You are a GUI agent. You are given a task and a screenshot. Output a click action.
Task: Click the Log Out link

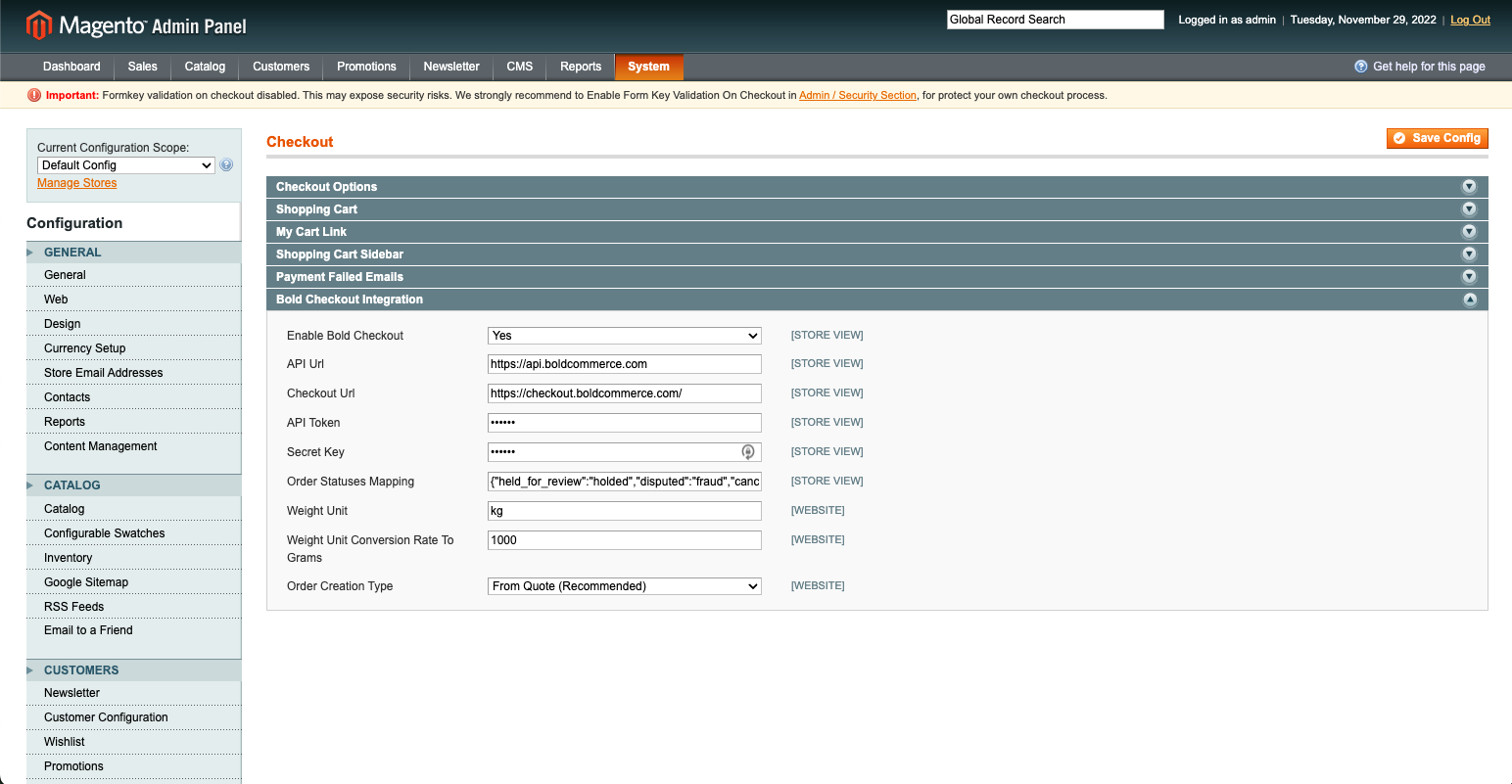pos(1470,20)
